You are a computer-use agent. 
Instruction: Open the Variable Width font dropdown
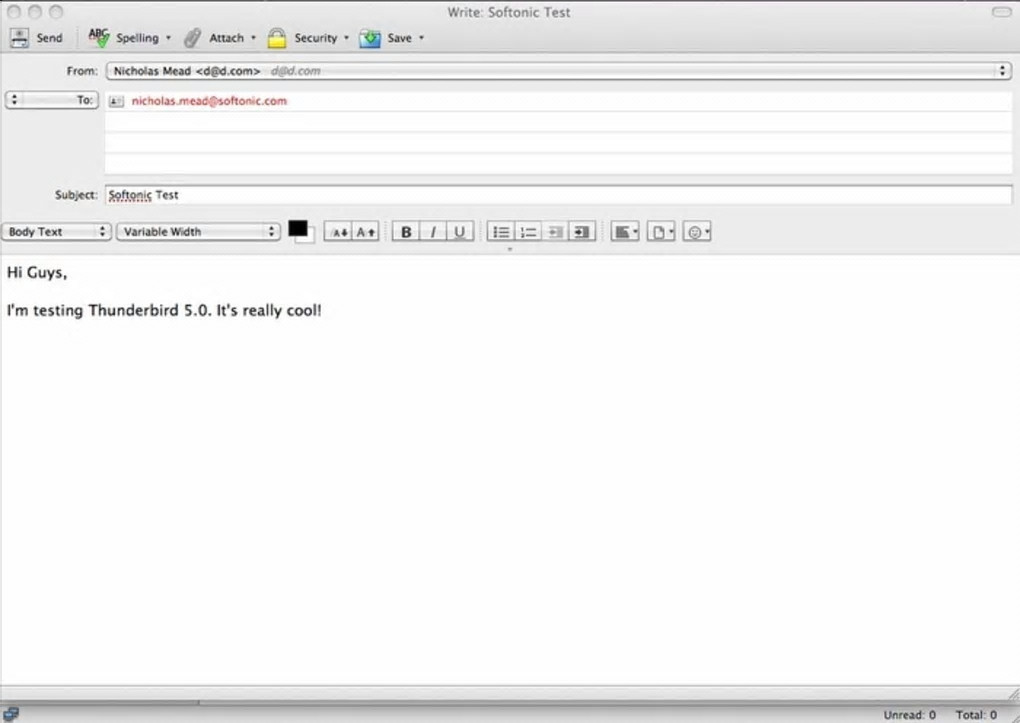(x=198, y=232)
